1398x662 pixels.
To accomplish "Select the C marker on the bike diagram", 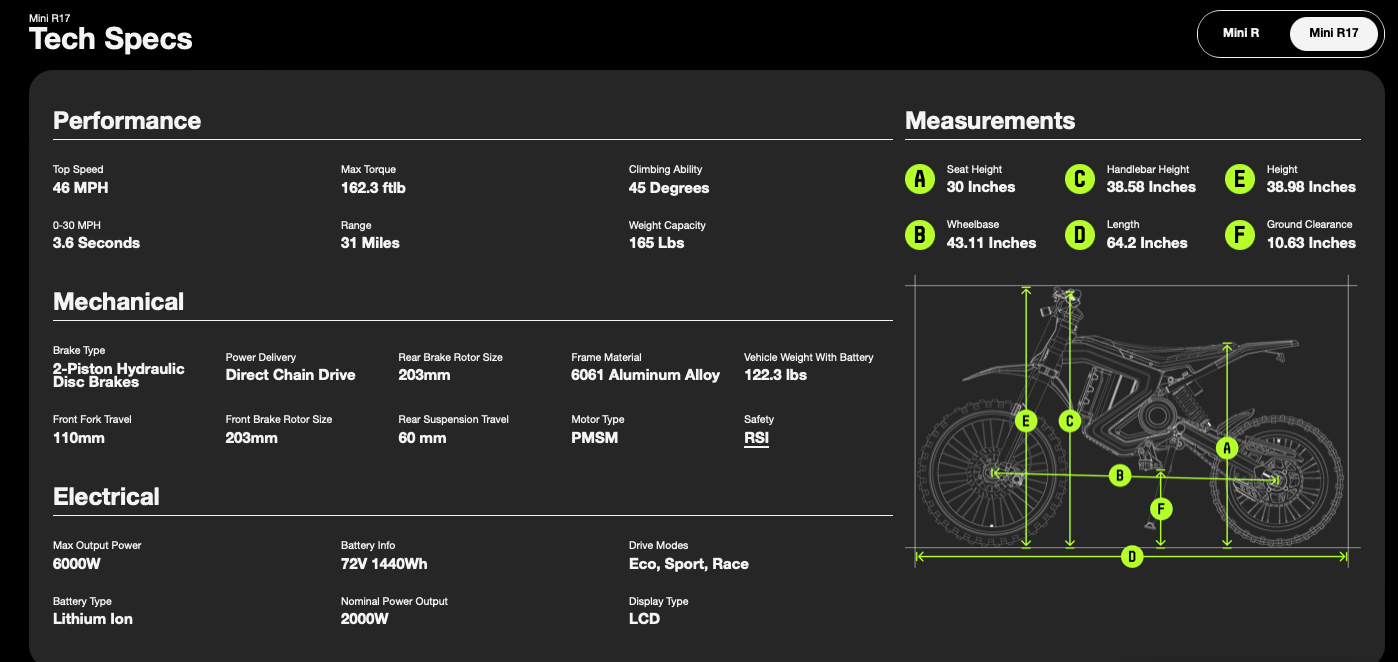I will tap(1070, 421).
